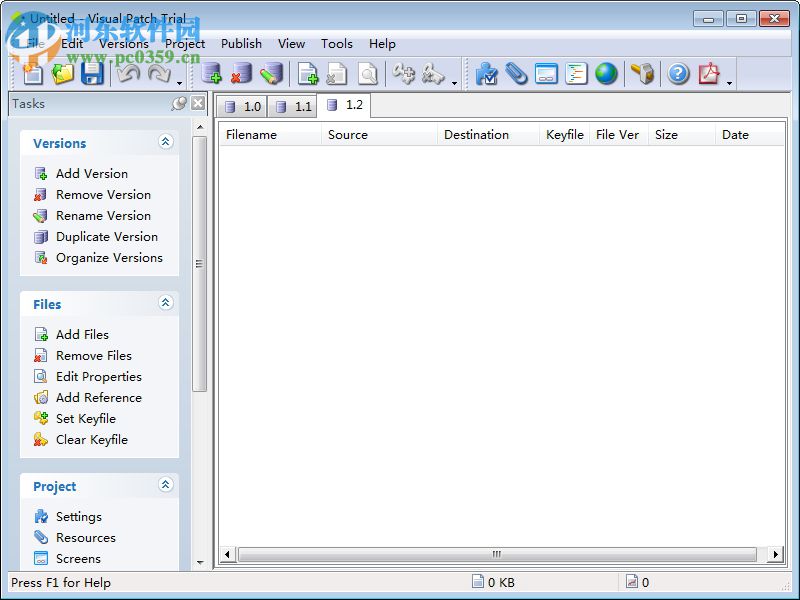The height and width of the screenshot is (600, 800).
Task: Open the Versions menu
Action: point(124,44)
